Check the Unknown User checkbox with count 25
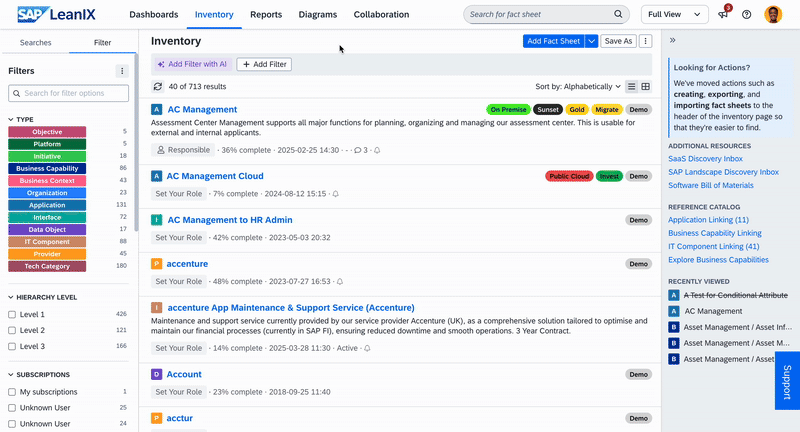The height and width of the screenshot is (432, 800). 12,408
